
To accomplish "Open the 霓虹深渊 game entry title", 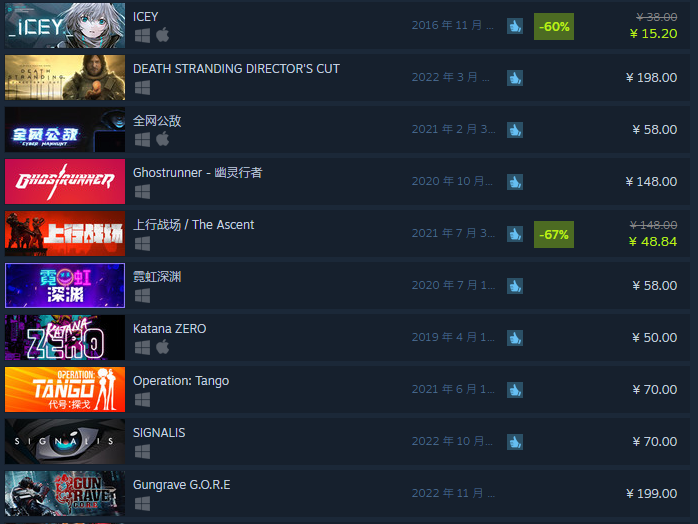I will [x=157, y=276].
